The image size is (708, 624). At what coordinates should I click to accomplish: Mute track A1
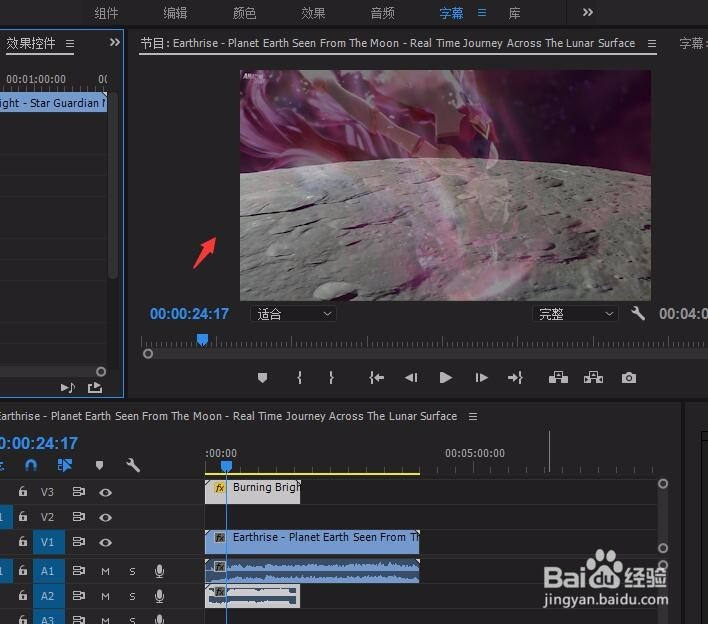(105, 571)
